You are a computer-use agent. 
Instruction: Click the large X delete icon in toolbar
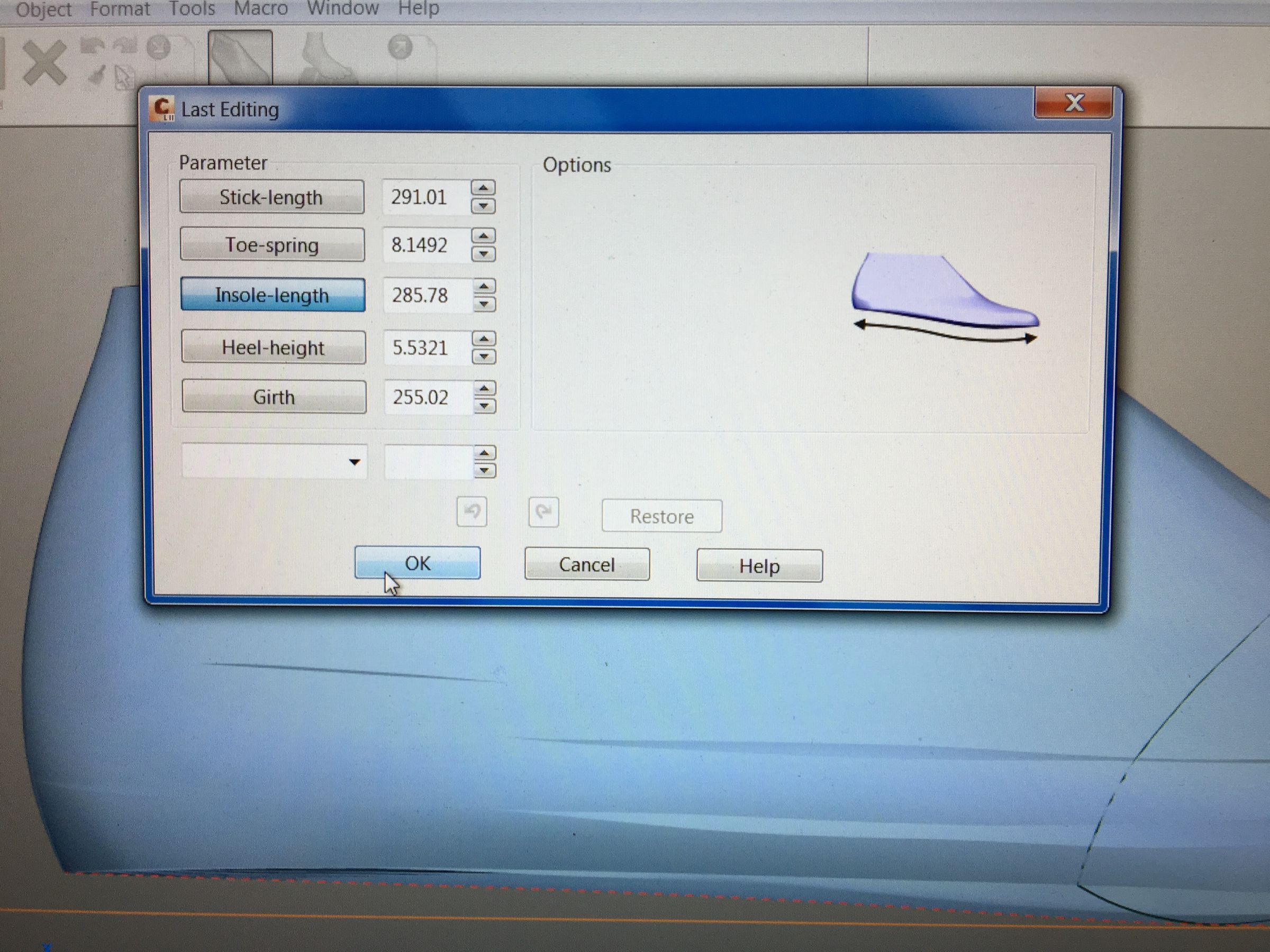tap(44, 63)
